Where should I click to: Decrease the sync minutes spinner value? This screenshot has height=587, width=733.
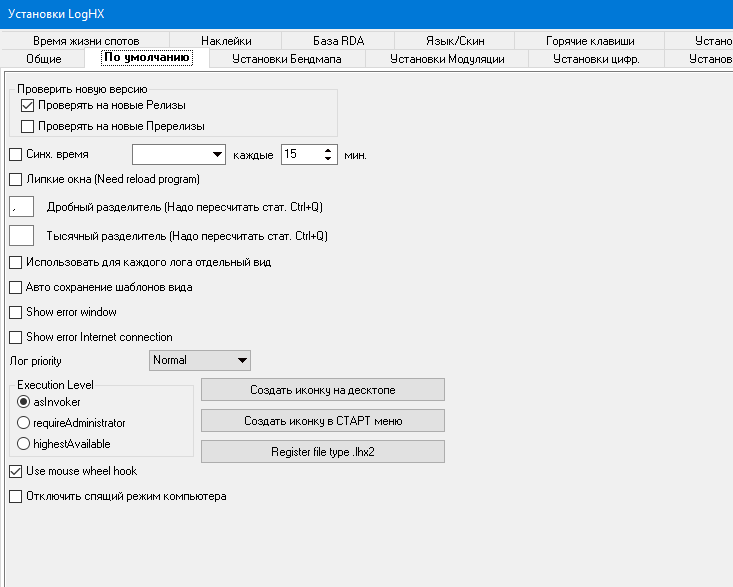(x=328, y=159)
